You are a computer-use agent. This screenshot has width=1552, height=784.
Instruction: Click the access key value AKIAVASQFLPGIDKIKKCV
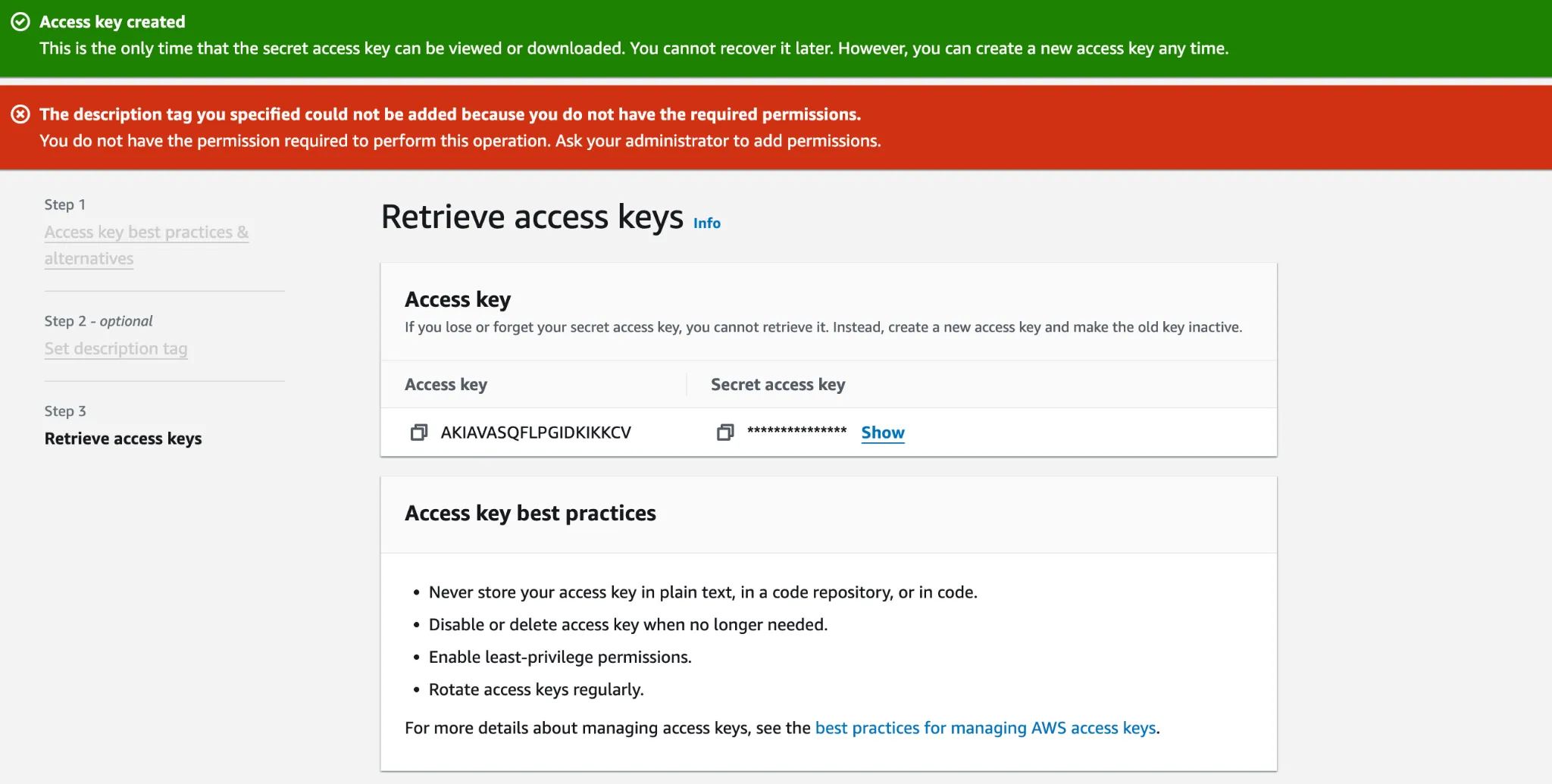click(x=535, y=433)
